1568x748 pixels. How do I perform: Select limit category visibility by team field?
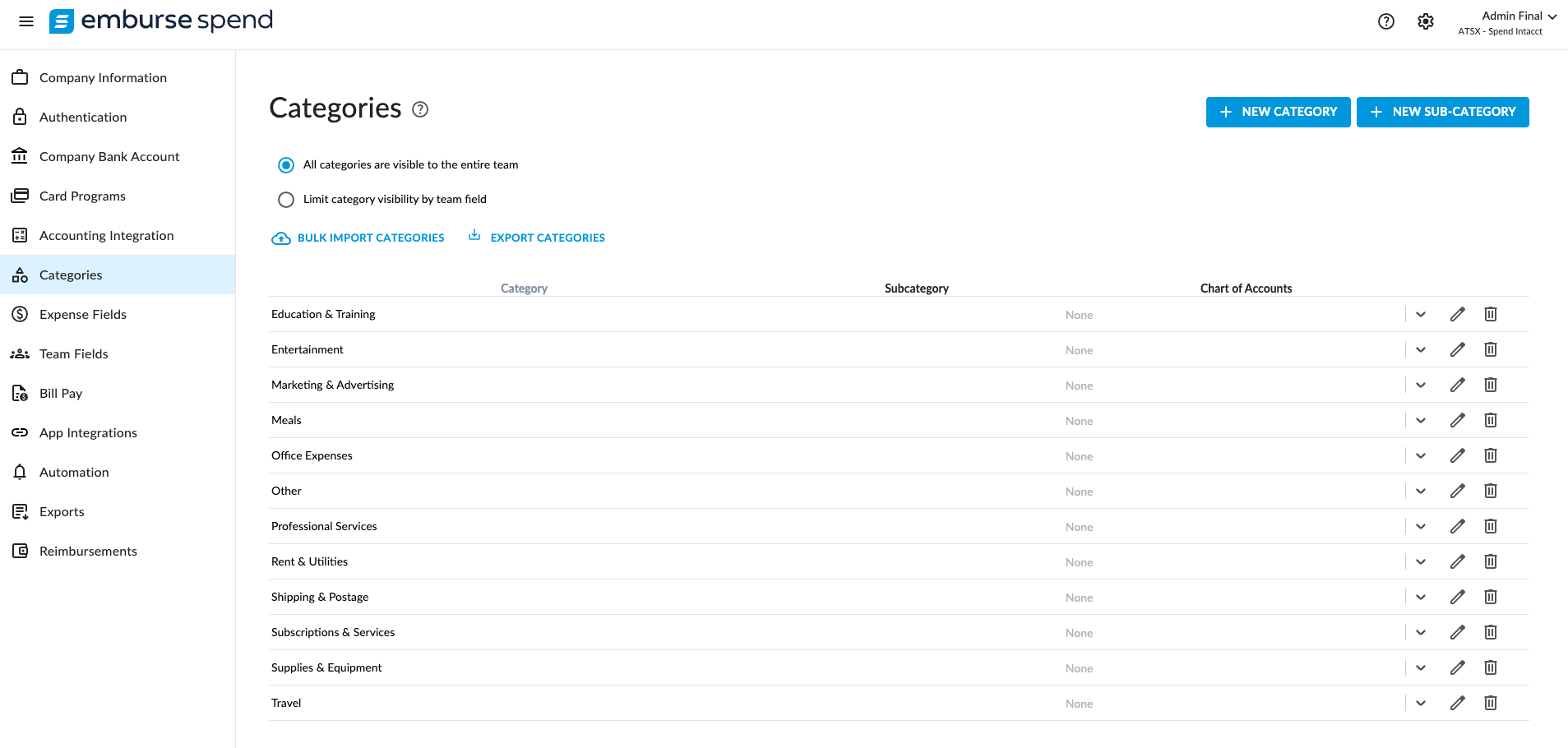286,200
